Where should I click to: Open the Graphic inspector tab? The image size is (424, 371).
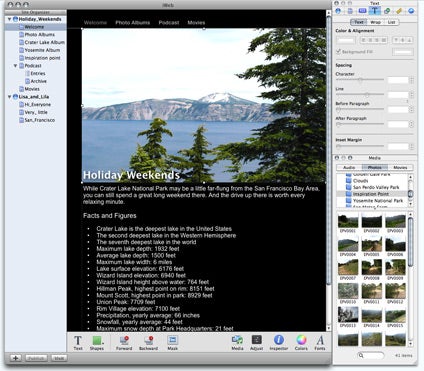pyautogui.click(x=387, y=11)
